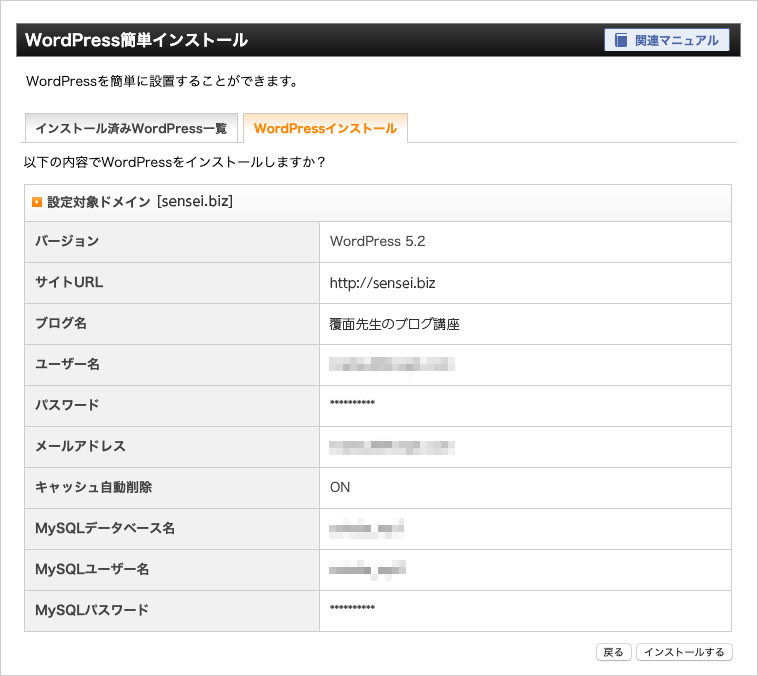This screenshot has width=758, height=676.
Task: Click the MySQLユーザー名 row label
Action: 92,570
